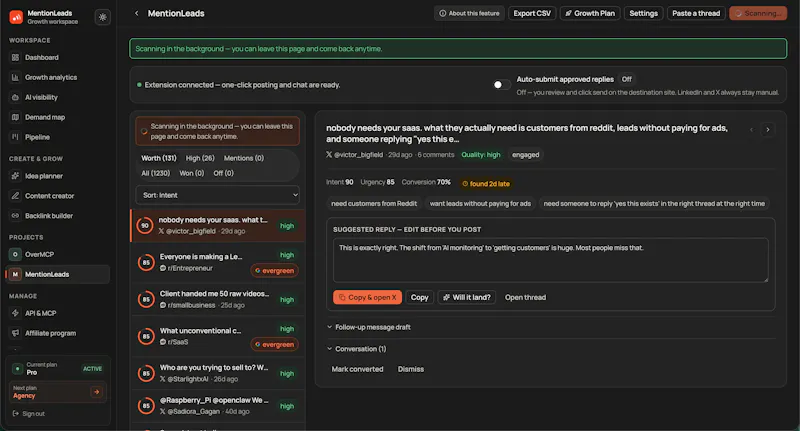Select the High (26) filter tab
800x431 pixels.
200,158
